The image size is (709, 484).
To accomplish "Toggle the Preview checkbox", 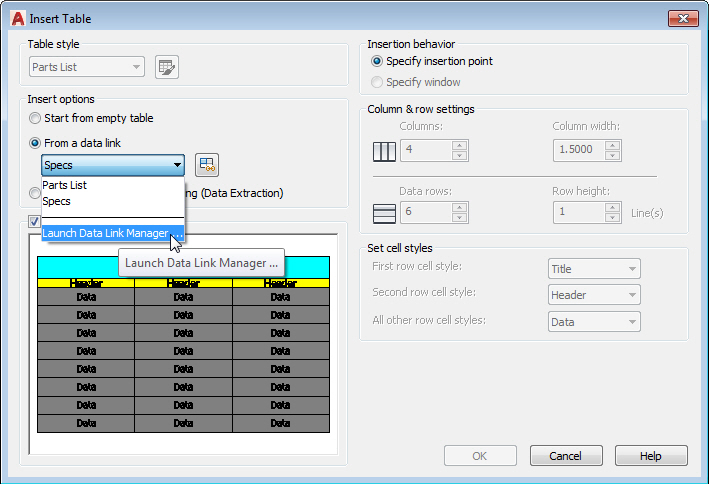I will [x=34, y=221].
